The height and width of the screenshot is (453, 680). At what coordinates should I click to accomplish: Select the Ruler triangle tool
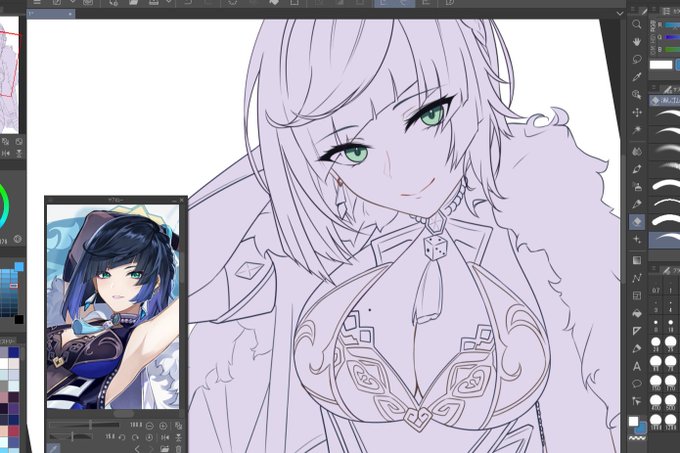click(637, 331)
